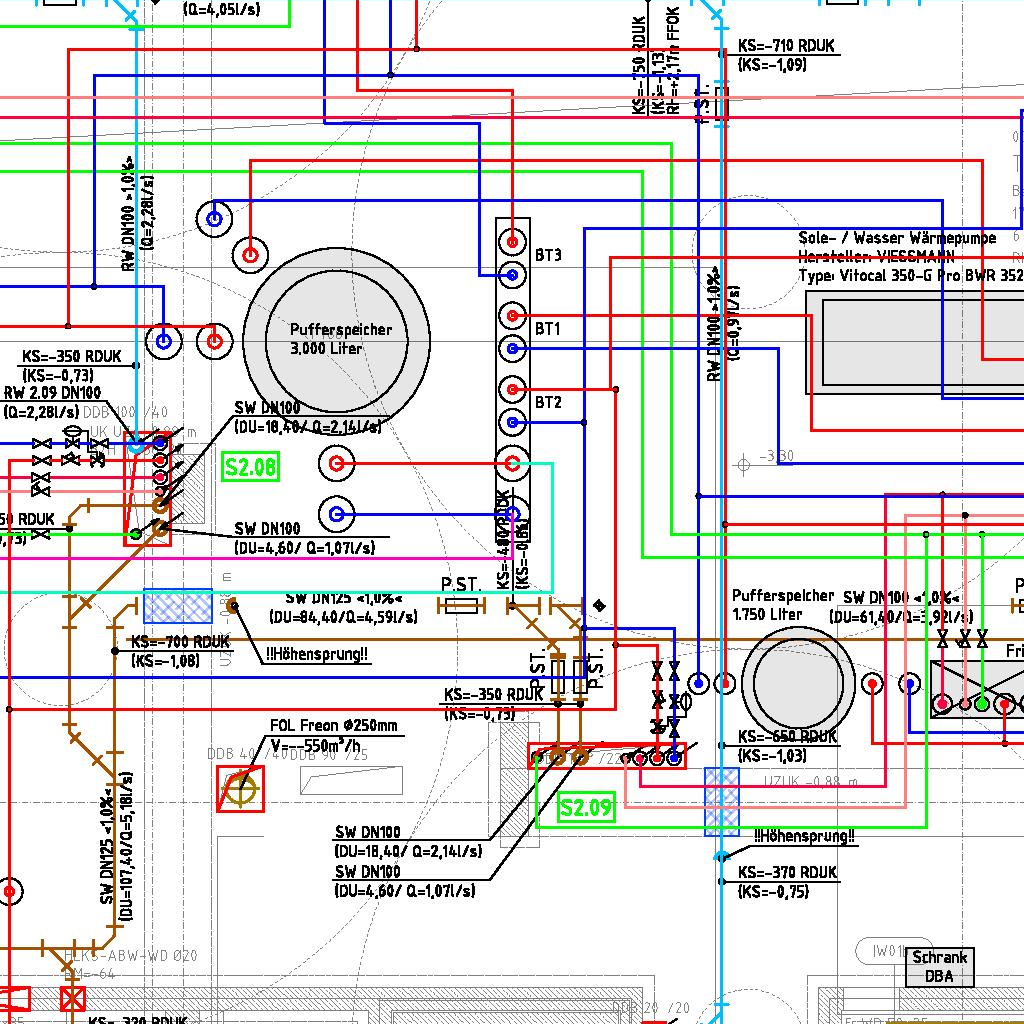Select blue hatched box below KS=-650 label

click(x=722, y=800)
